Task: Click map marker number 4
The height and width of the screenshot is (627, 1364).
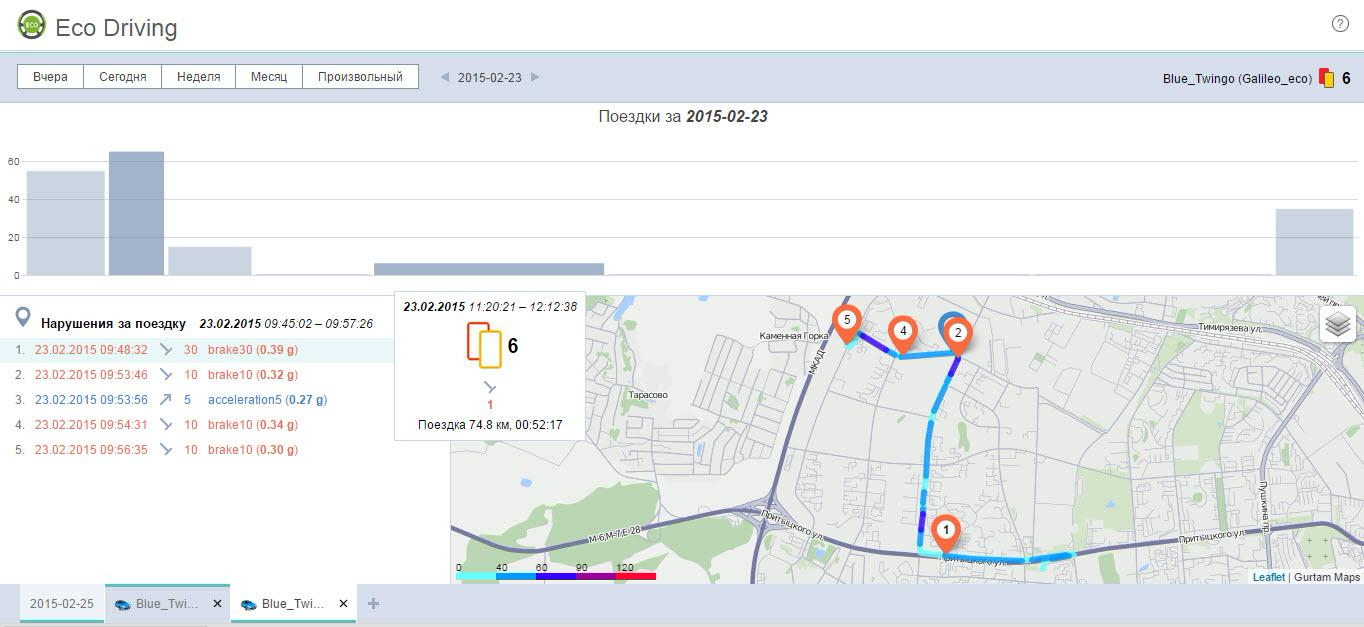Action: tap(903, 331)
